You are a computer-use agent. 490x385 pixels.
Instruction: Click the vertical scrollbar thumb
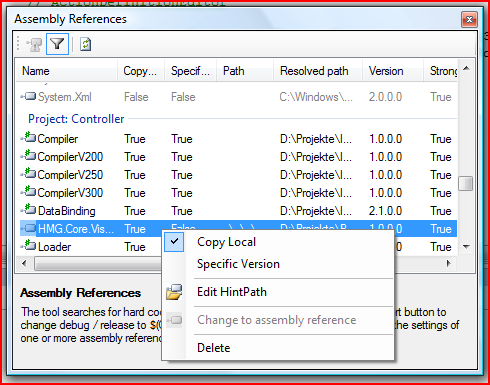(x=466, y=183)
